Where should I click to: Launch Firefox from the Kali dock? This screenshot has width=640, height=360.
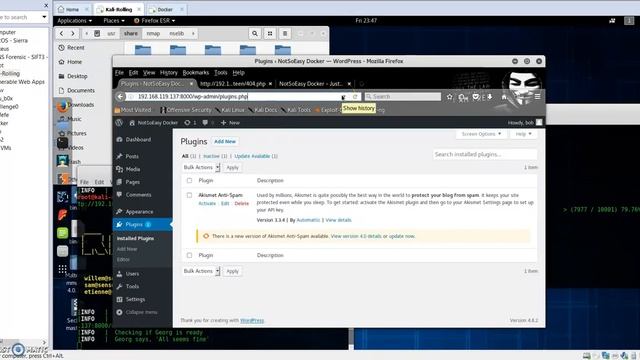coord(62,107)
